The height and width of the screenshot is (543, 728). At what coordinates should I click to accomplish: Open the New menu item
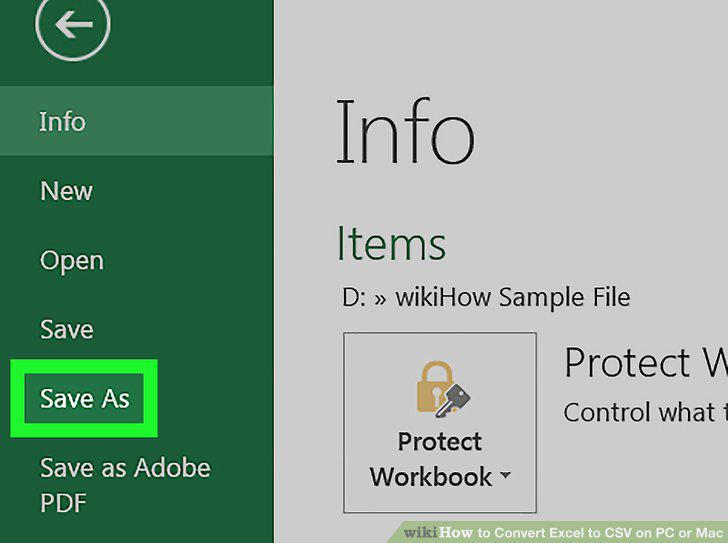point(66,191)
